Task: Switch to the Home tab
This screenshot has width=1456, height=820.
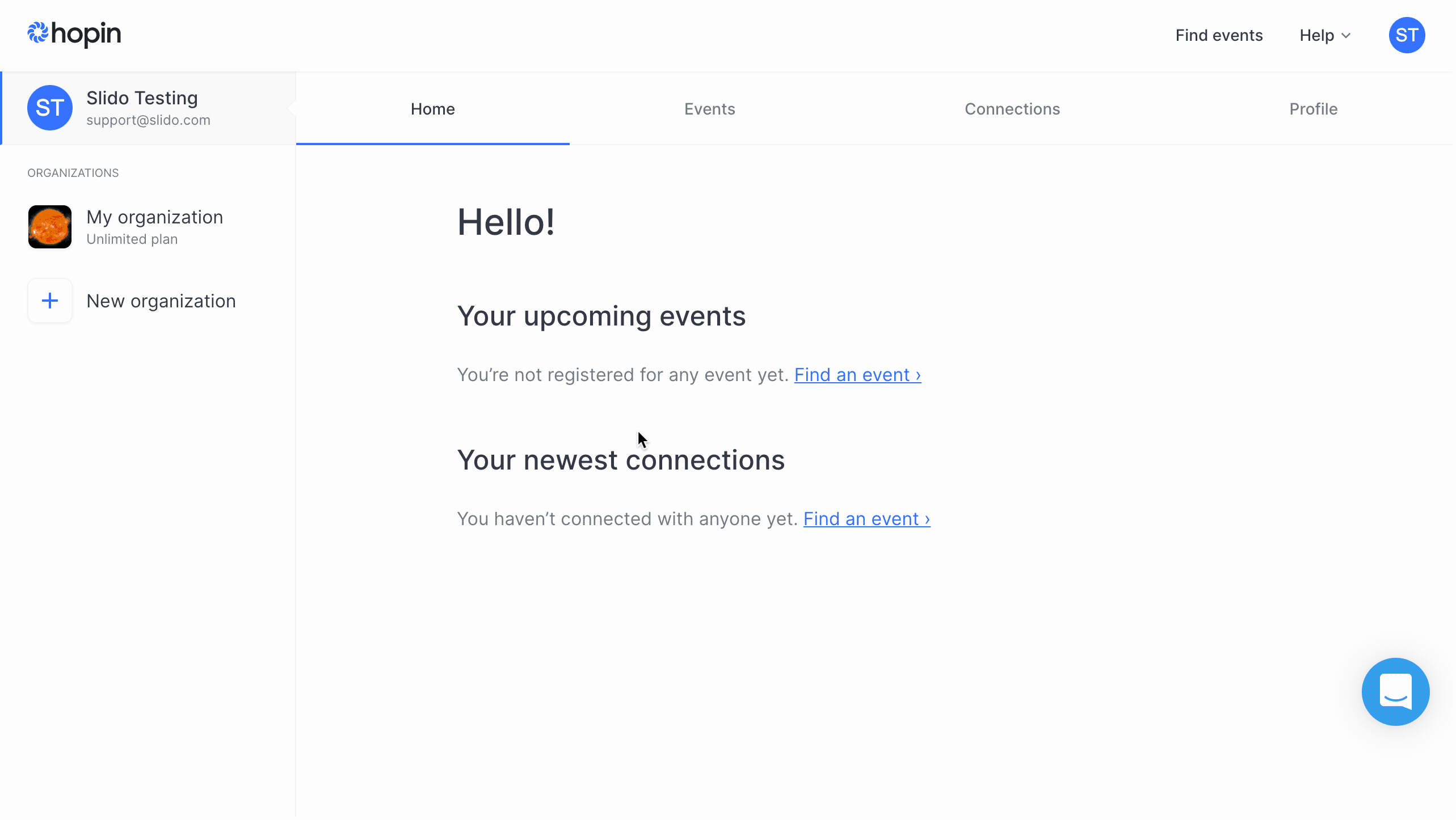Action: (433, 109)
